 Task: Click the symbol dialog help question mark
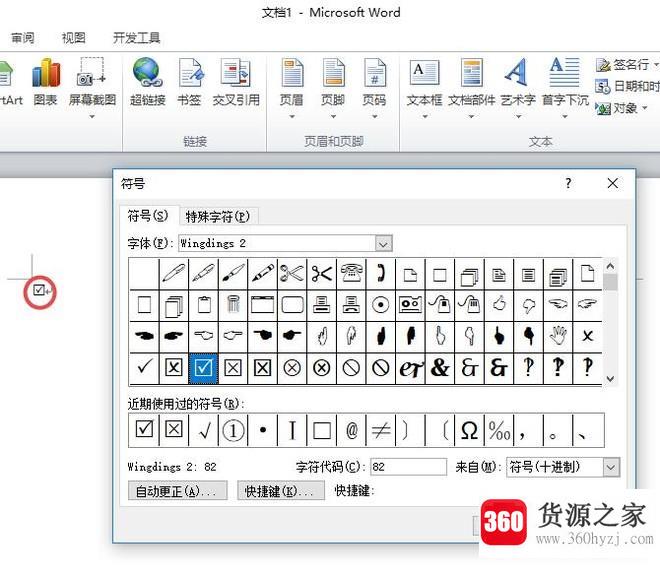[568, 183]
